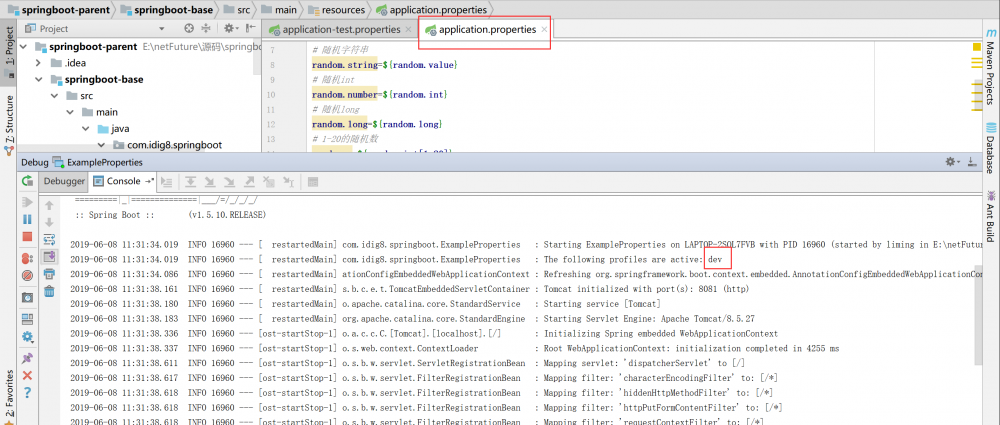1000x425 pixels.
Task: Close the debug tab with the red X
Action: click(x=27, y=376)
